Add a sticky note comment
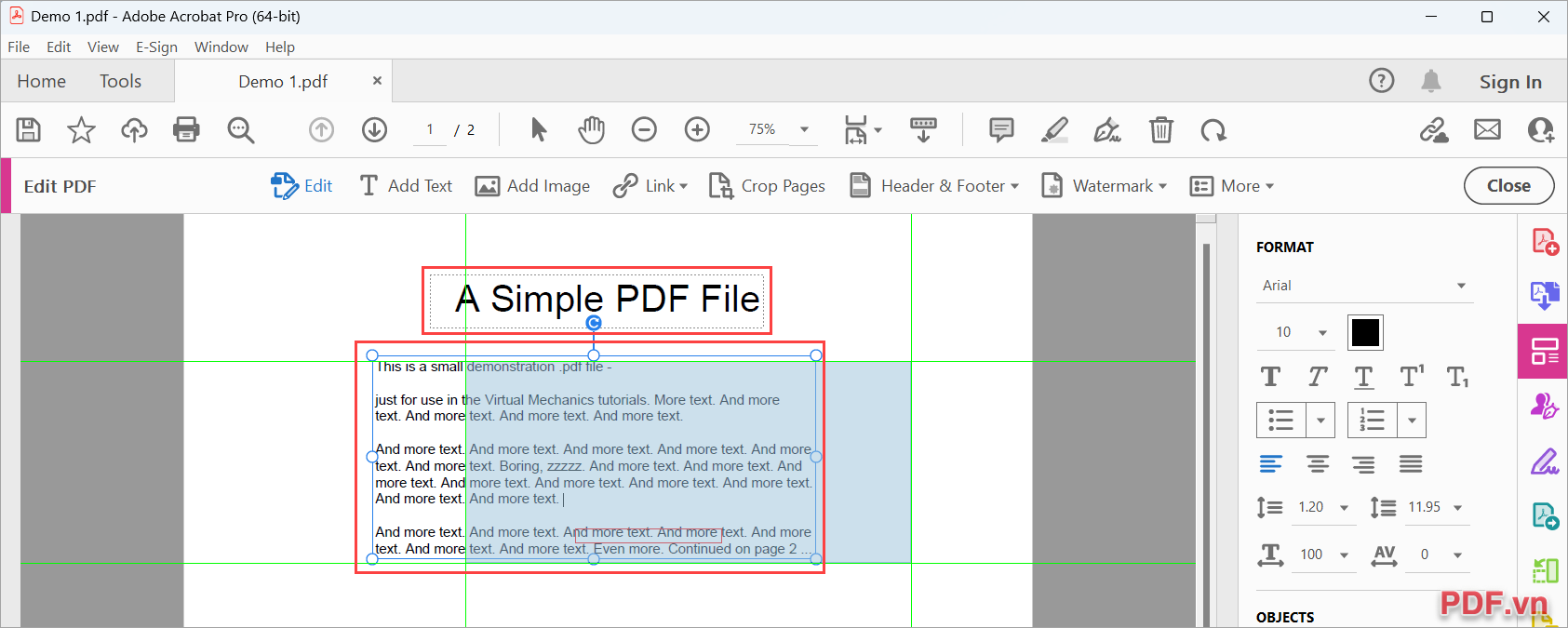 [1001, 130]
